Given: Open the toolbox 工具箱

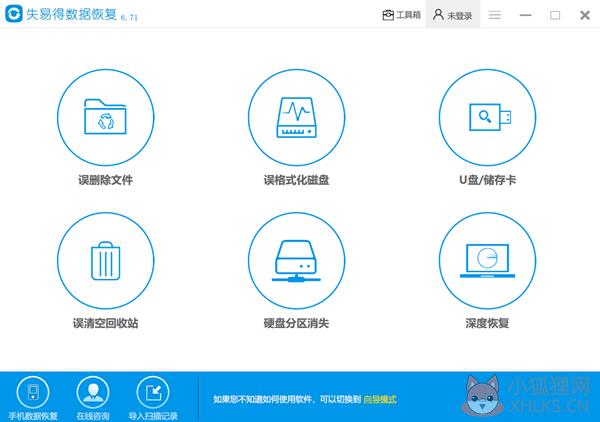Looking at the screenshot, I should [401, 15].
